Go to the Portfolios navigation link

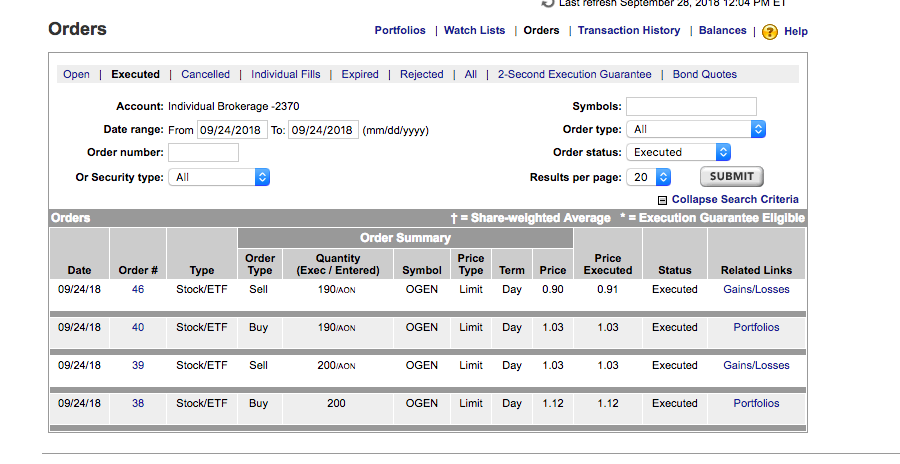400,30
